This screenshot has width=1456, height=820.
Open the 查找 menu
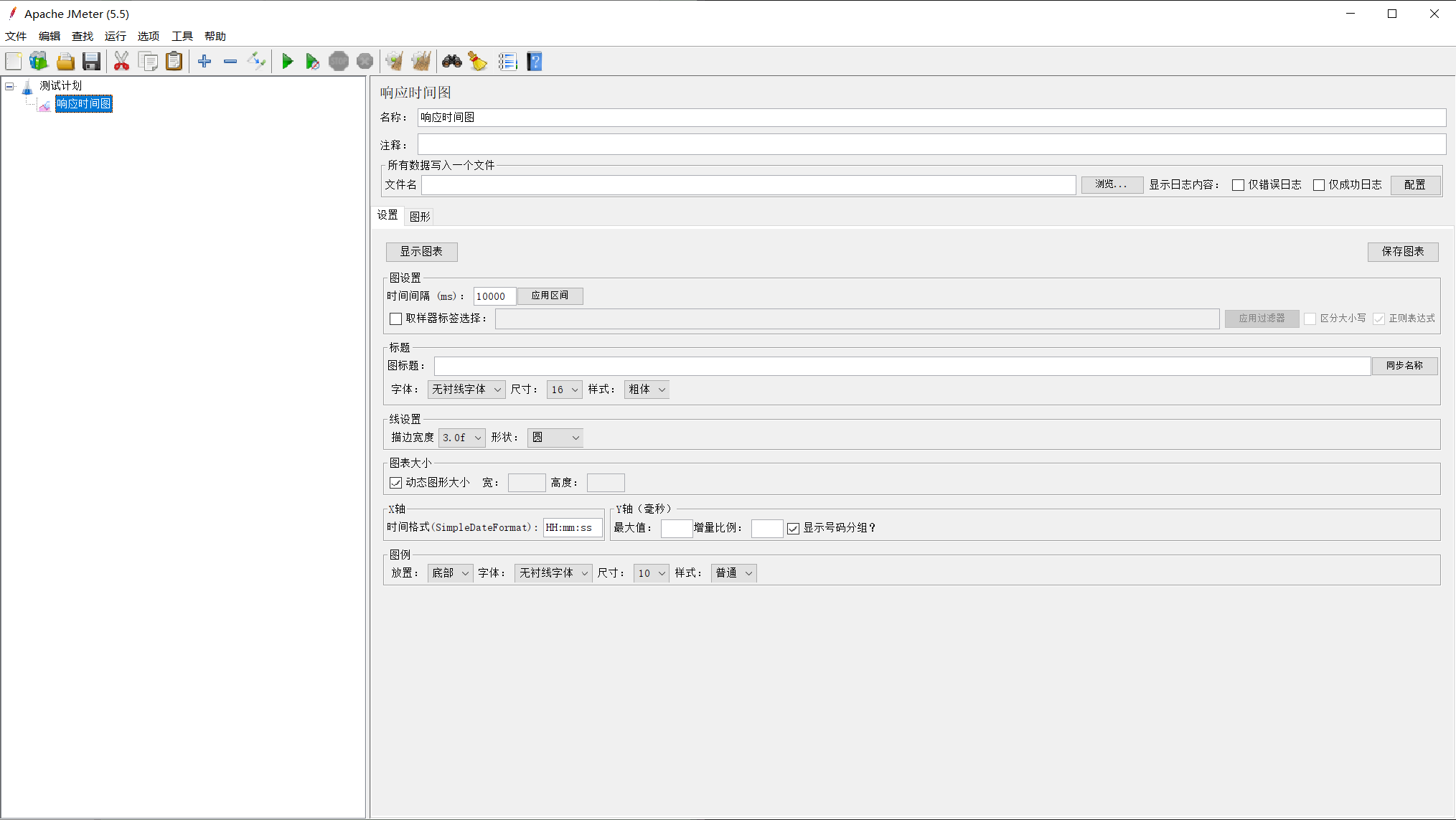click(83, 36)
